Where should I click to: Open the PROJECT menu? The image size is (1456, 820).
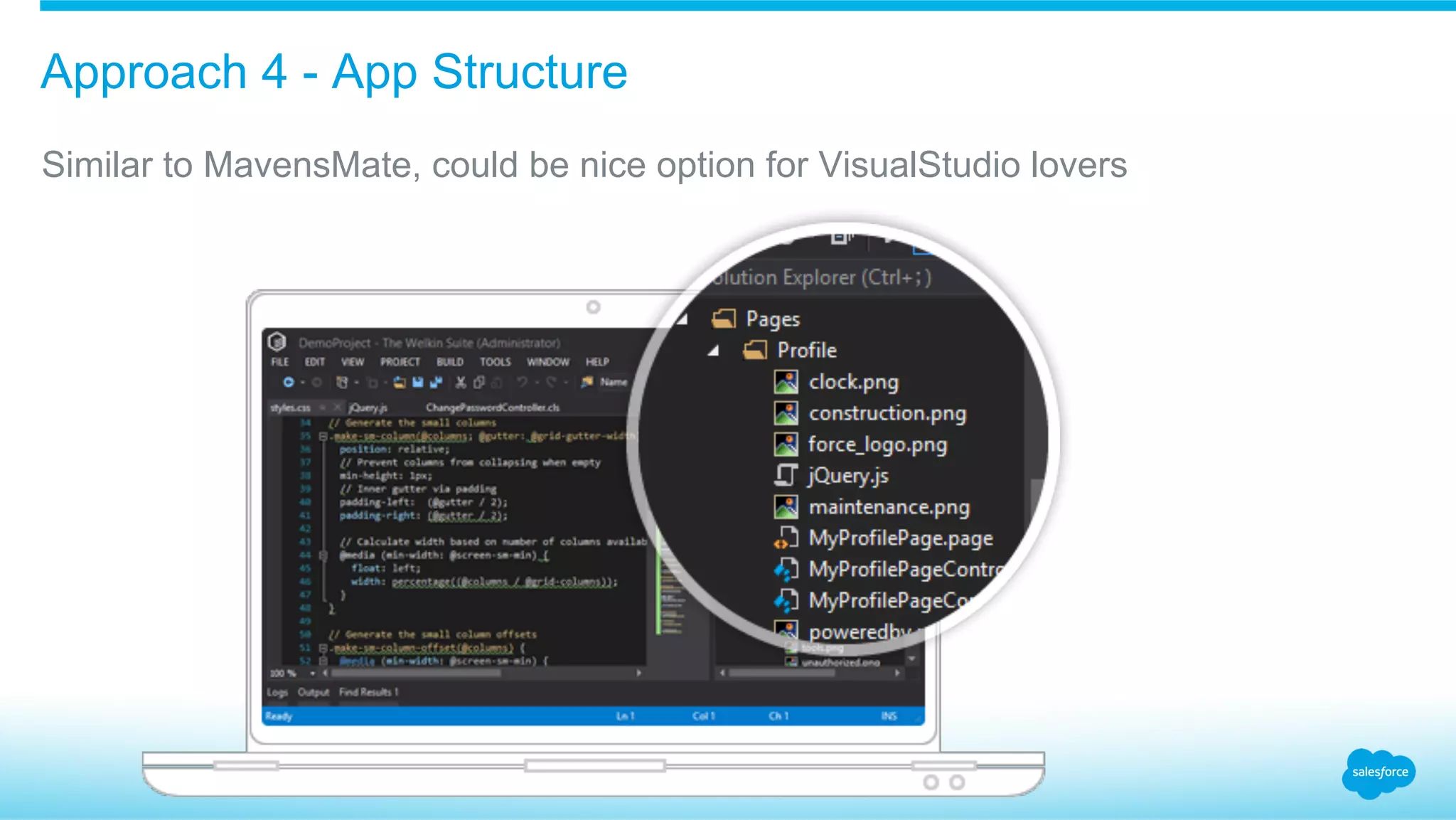[400, 362]
